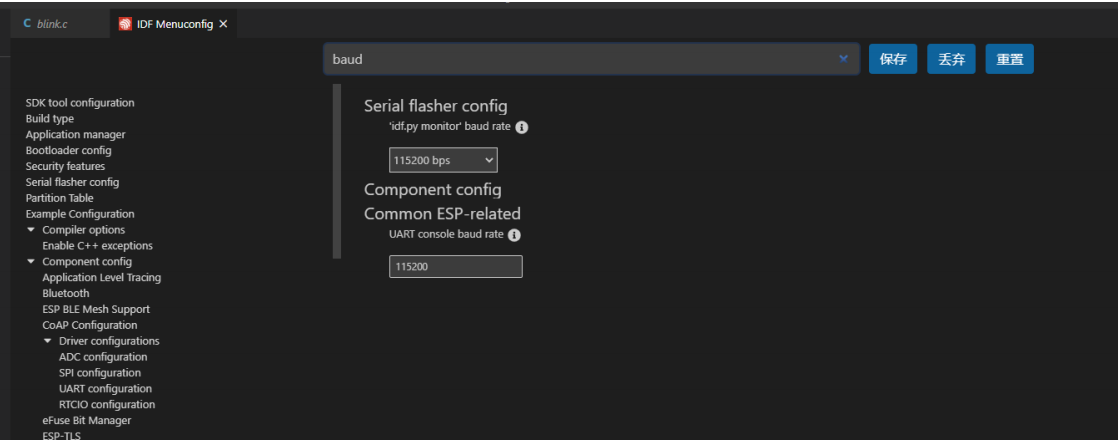
Task: Open Application Level Tracing entry
Action: tap(102, 277)
